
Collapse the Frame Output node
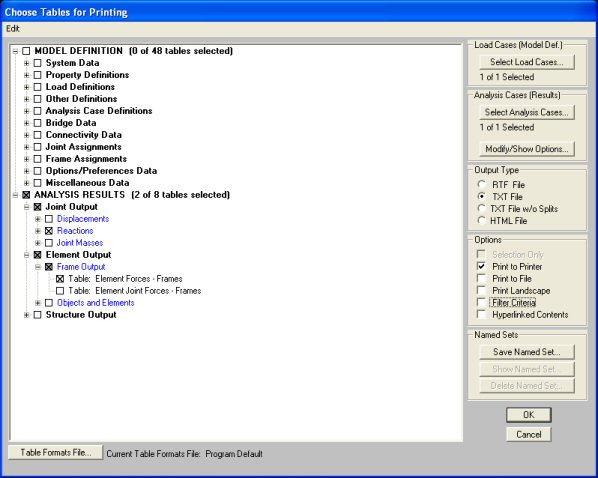(38, 267)
